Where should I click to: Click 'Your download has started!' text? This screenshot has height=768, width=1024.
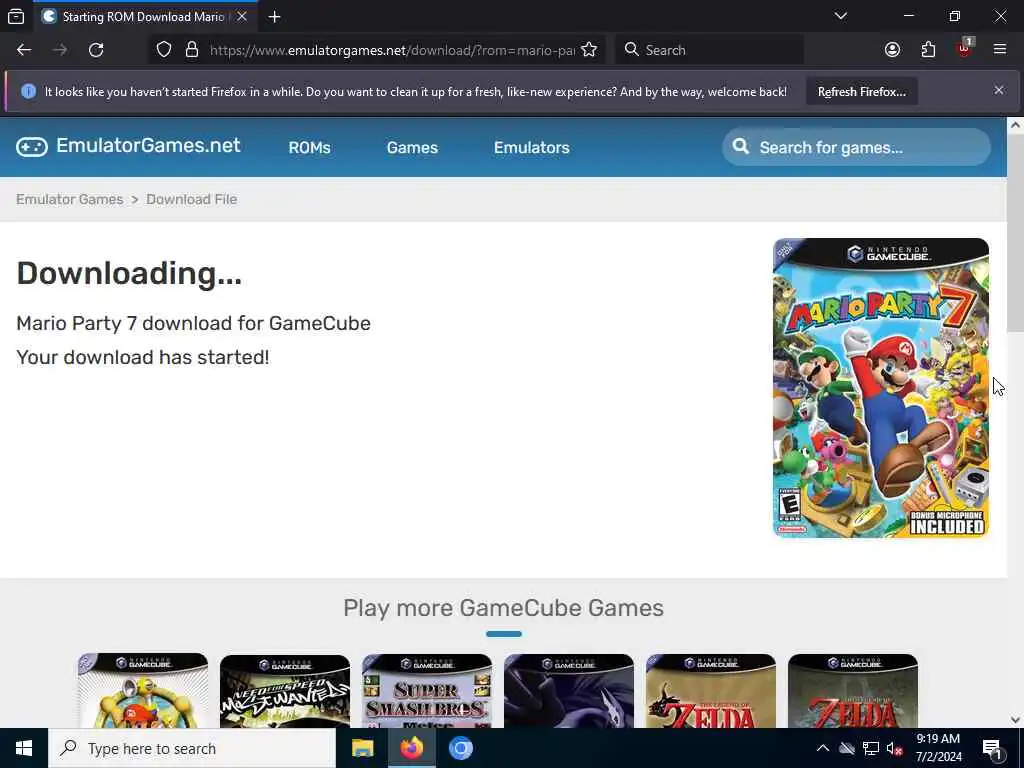coord(142,357)
